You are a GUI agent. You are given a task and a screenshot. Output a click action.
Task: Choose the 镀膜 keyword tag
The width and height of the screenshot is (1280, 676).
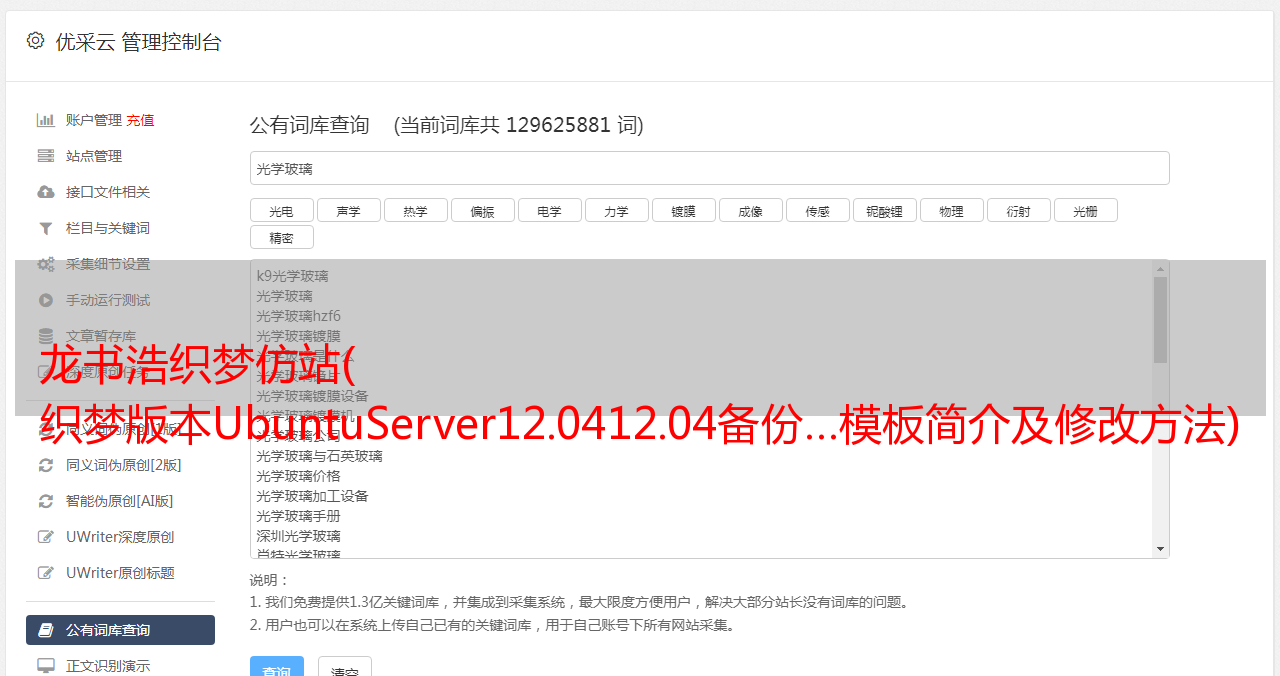pyautogui.click(x=683, y=210)
